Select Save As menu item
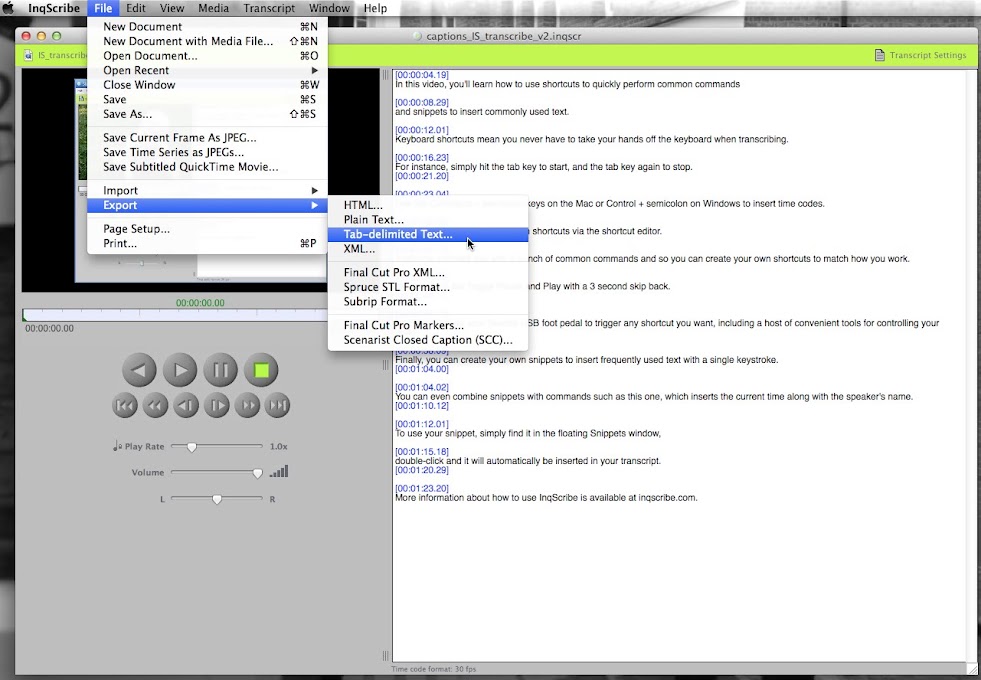Image resolution: width=981 pixels, height=680 pixels. (x=207, y=114)
